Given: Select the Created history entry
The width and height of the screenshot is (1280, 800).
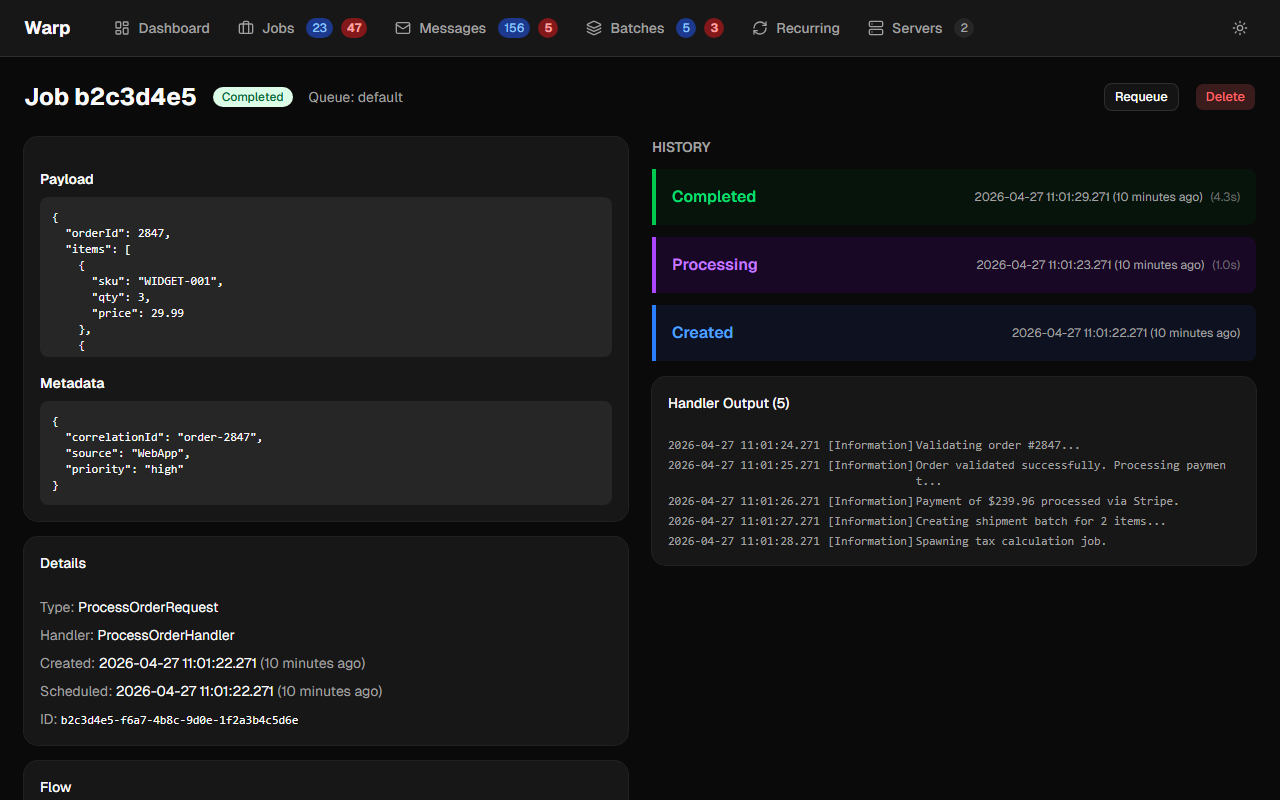Looking at the screenshot, I should pyautogui.click(x=954, y=333).
